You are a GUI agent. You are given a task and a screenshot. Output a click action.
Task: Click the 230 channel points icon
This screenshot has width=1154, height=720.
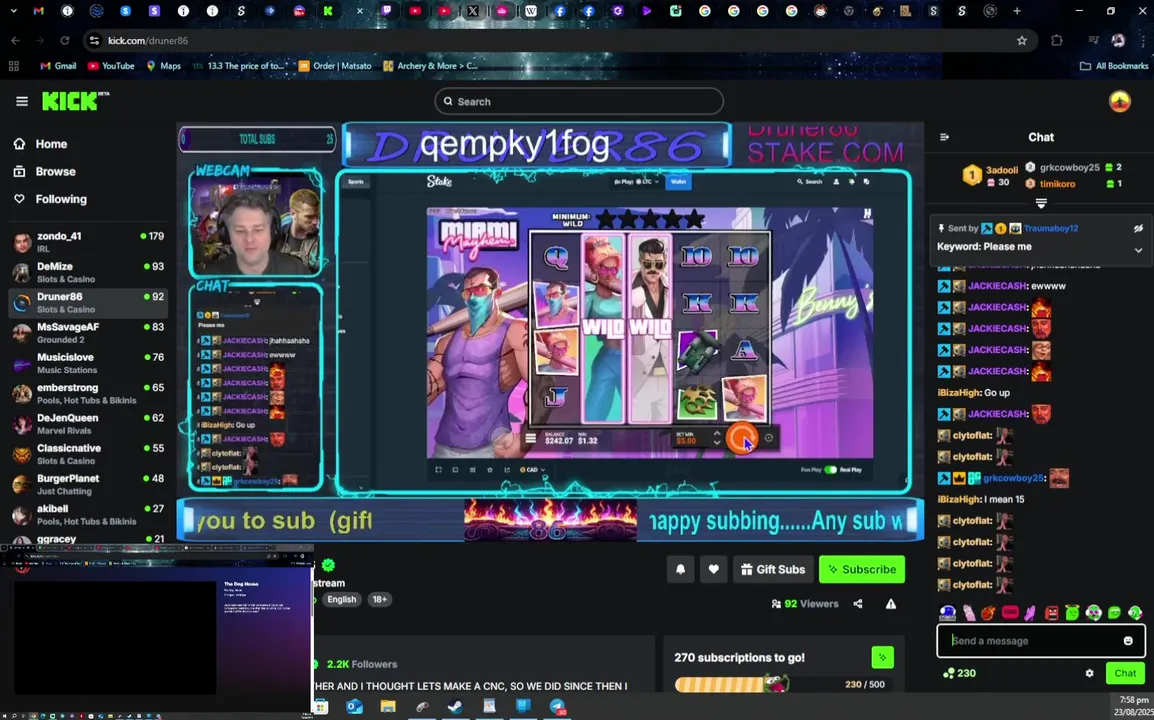[x=949, y=673]
